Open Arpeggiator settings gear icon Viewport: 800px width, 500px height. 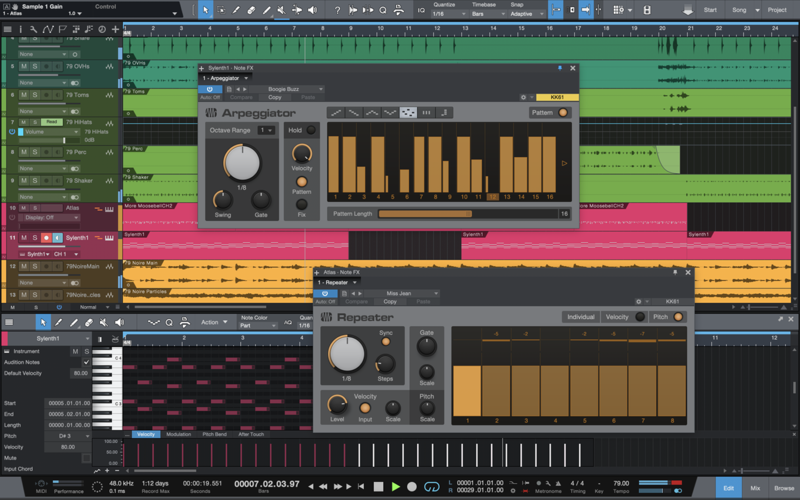pos(523,97)
